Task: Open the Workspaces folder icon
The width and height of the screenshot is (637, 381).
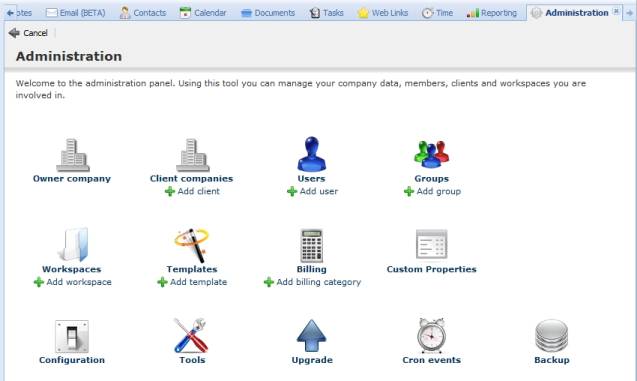Action: 73,244
